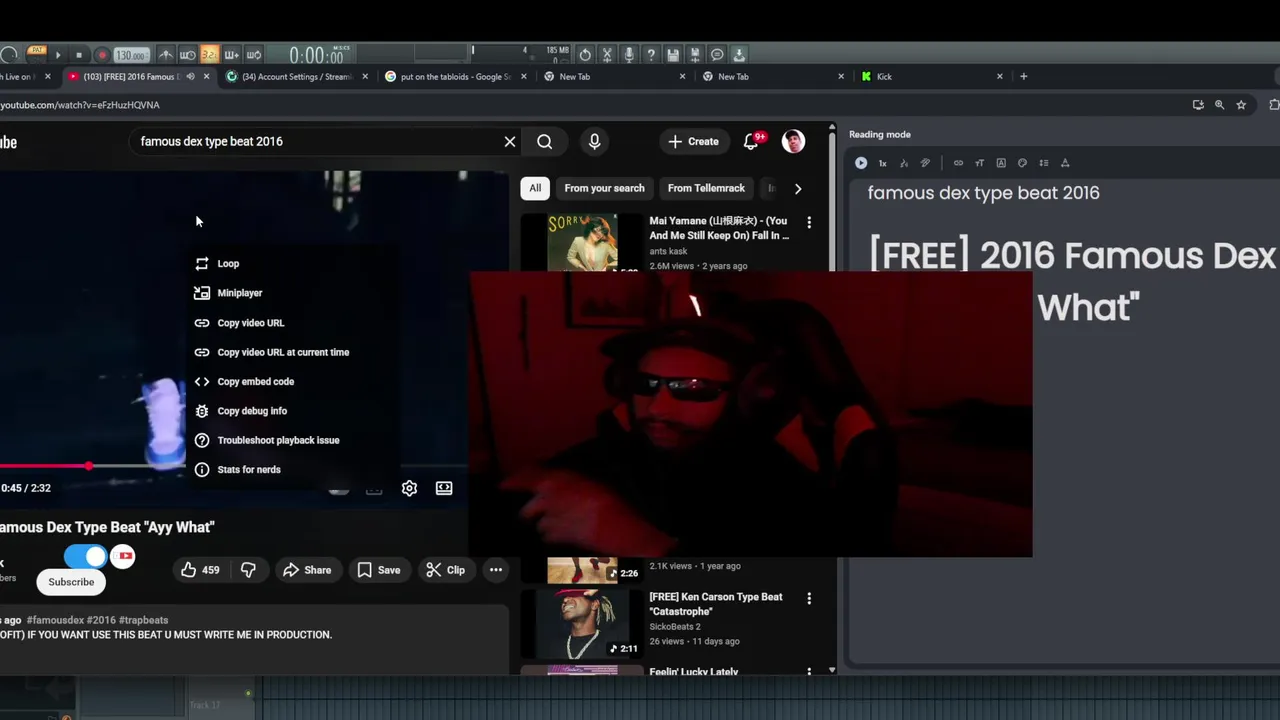Open FL Studio undo history icon
Viewport: 1280px width, 720px height.
pos(585,55)
